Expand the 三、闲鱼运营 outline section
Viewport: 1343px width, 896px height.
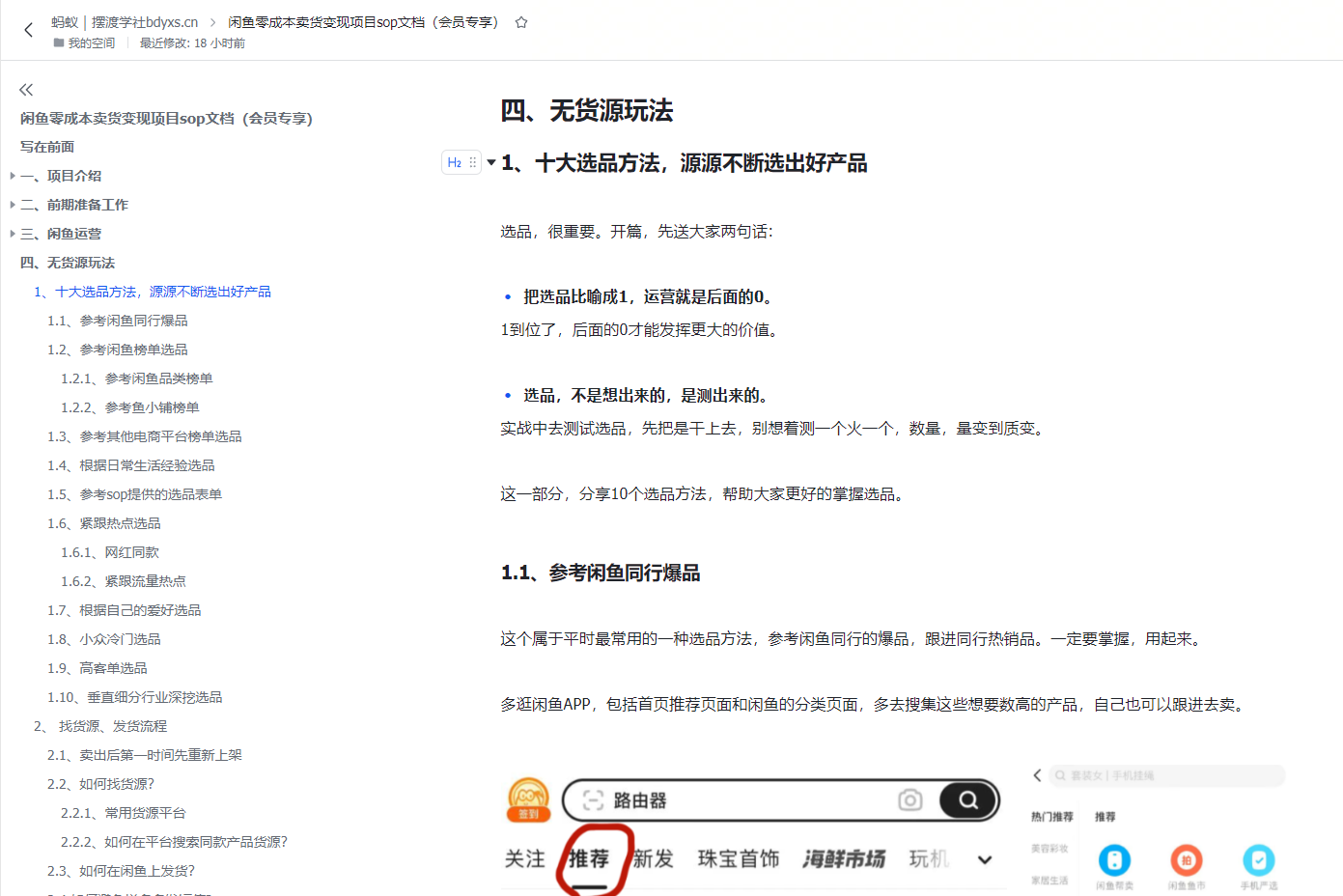(13, 234)
